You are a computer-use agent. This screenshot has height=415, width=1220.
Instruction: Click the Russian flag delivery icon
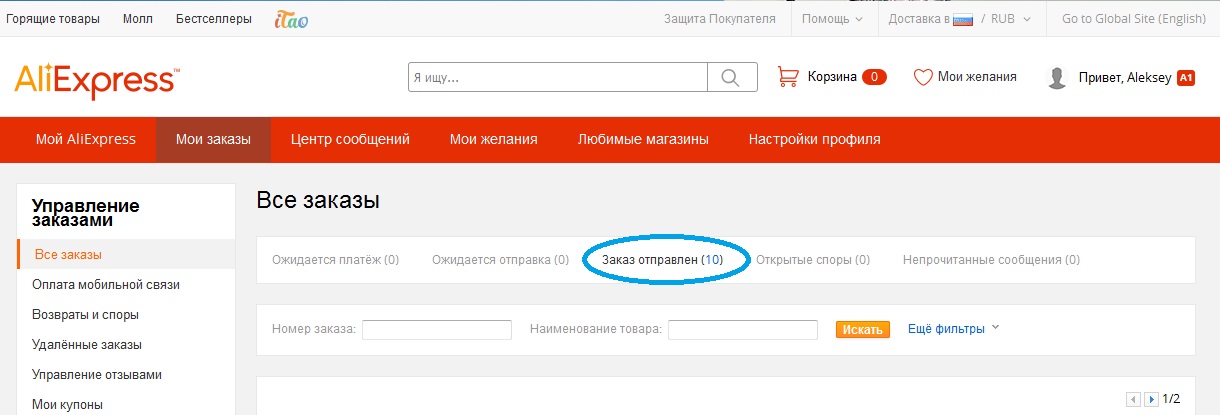point(963,19)
